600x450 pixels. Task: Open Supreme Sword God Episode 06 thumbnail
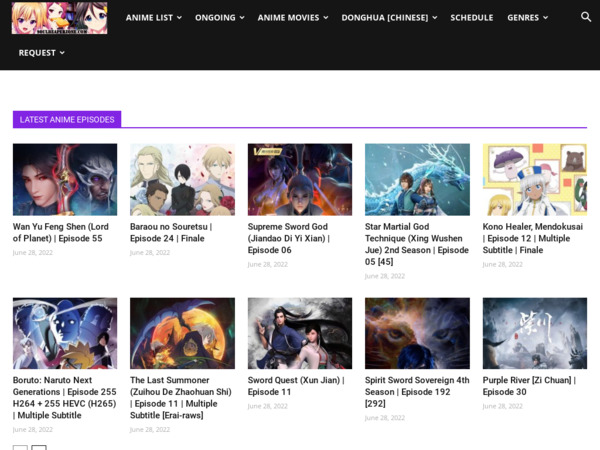click(x=300, y=179)
